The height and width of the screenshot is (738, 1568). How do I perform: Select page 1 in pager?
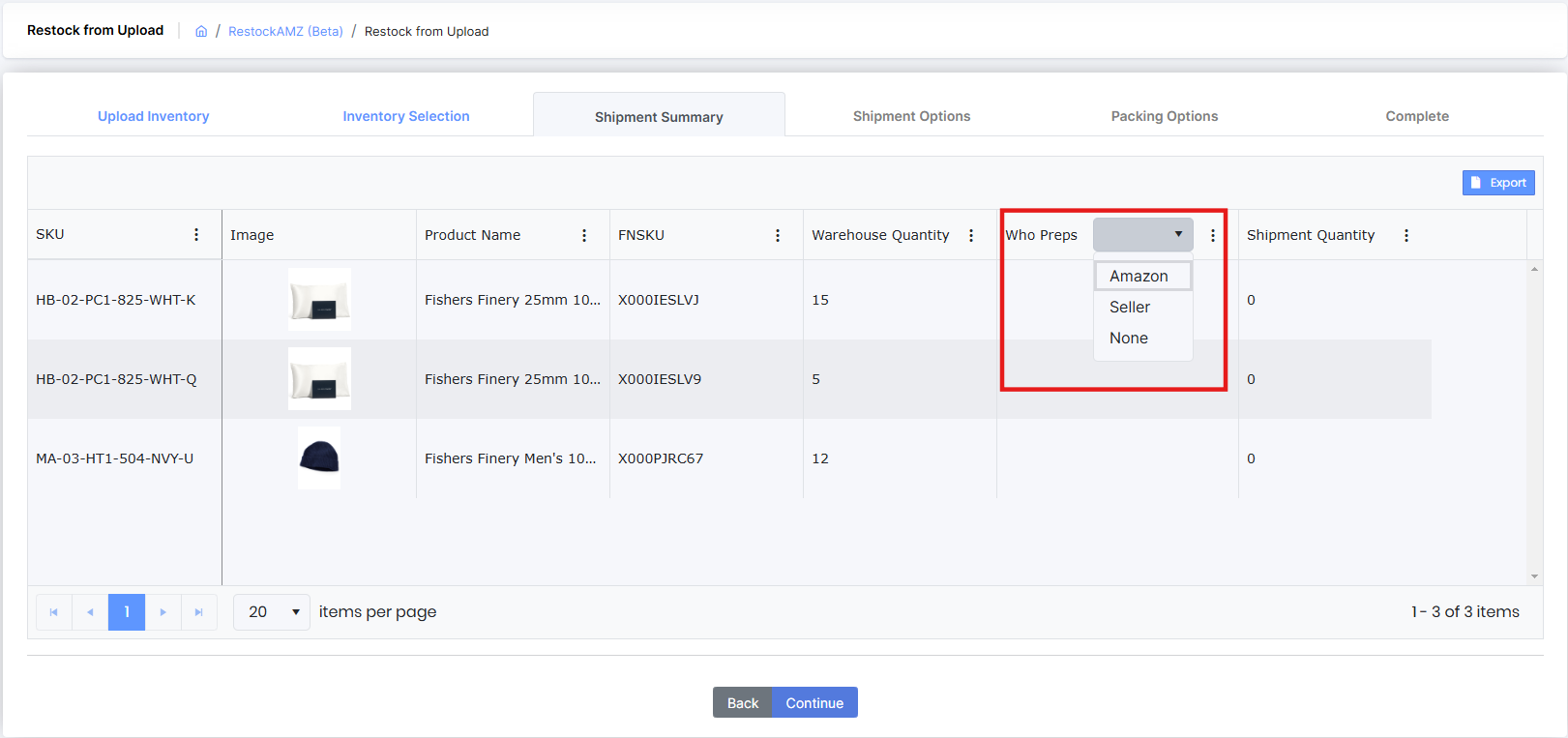[x=127, y=612]
